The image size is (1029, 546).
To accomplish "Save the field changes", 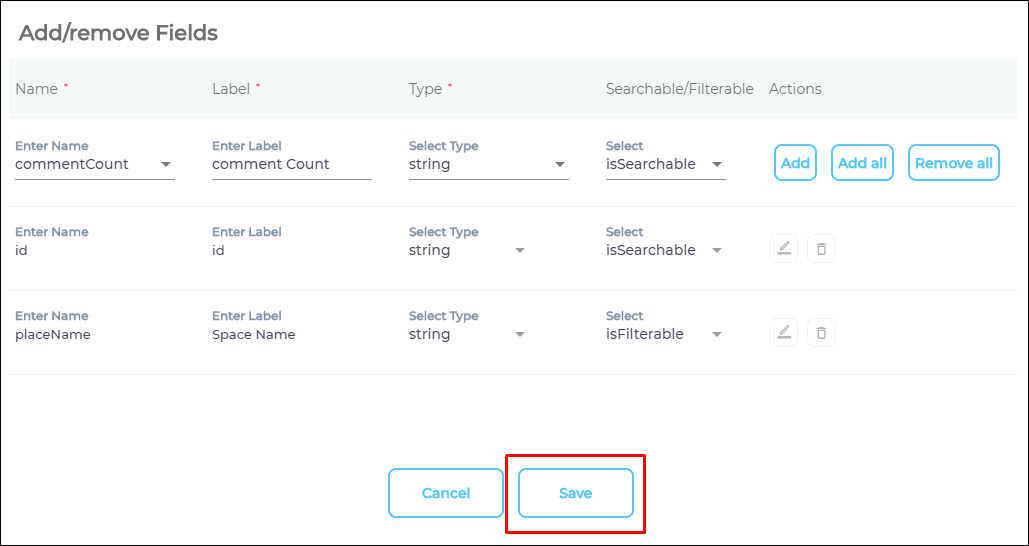I will click(x=575, y=493).
